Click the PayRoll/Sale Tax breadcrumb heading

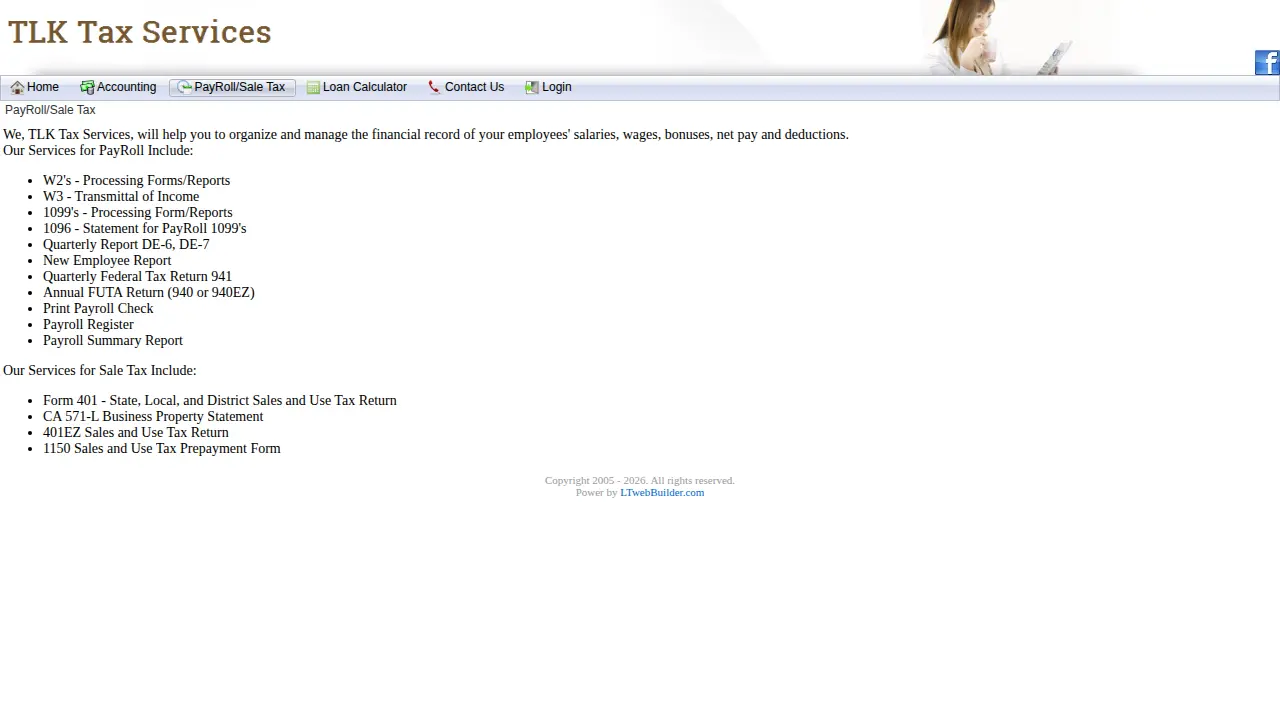[50, 110]
